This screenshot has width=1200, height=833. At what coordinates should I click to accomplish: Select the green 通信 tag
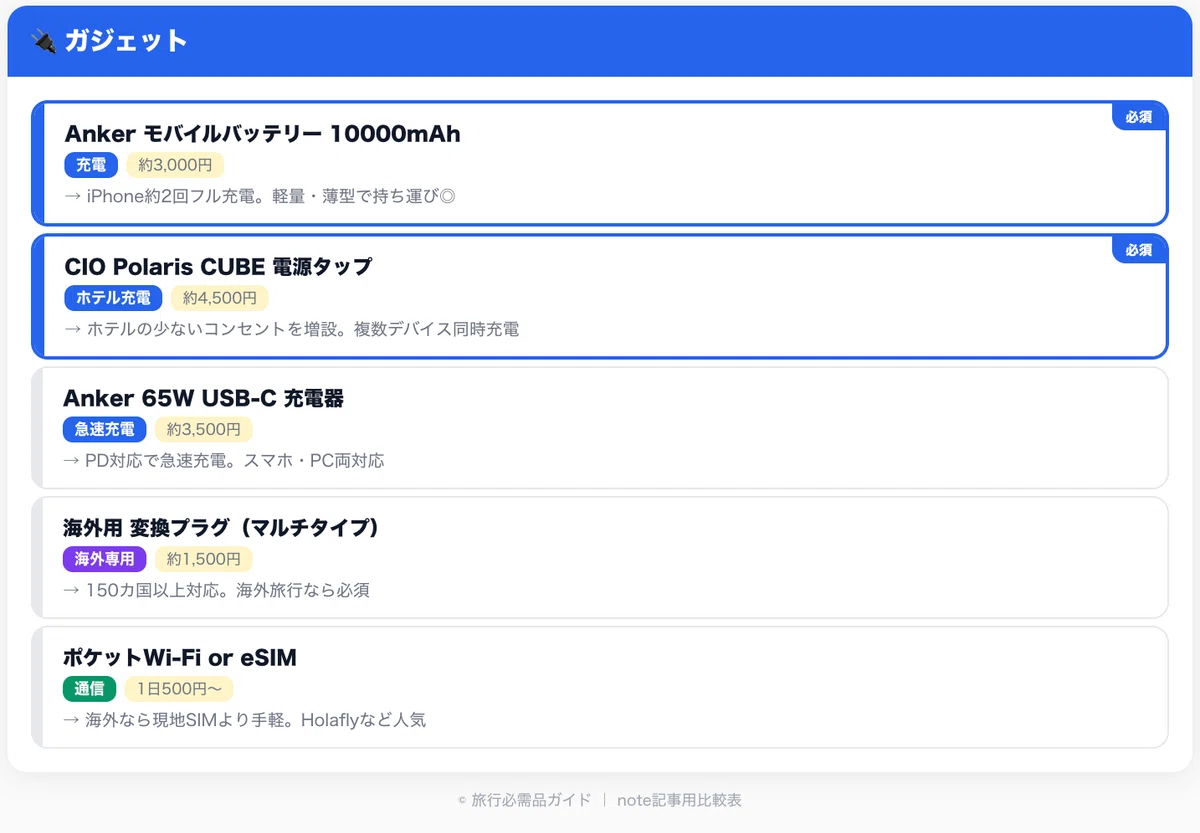(89, 689)
